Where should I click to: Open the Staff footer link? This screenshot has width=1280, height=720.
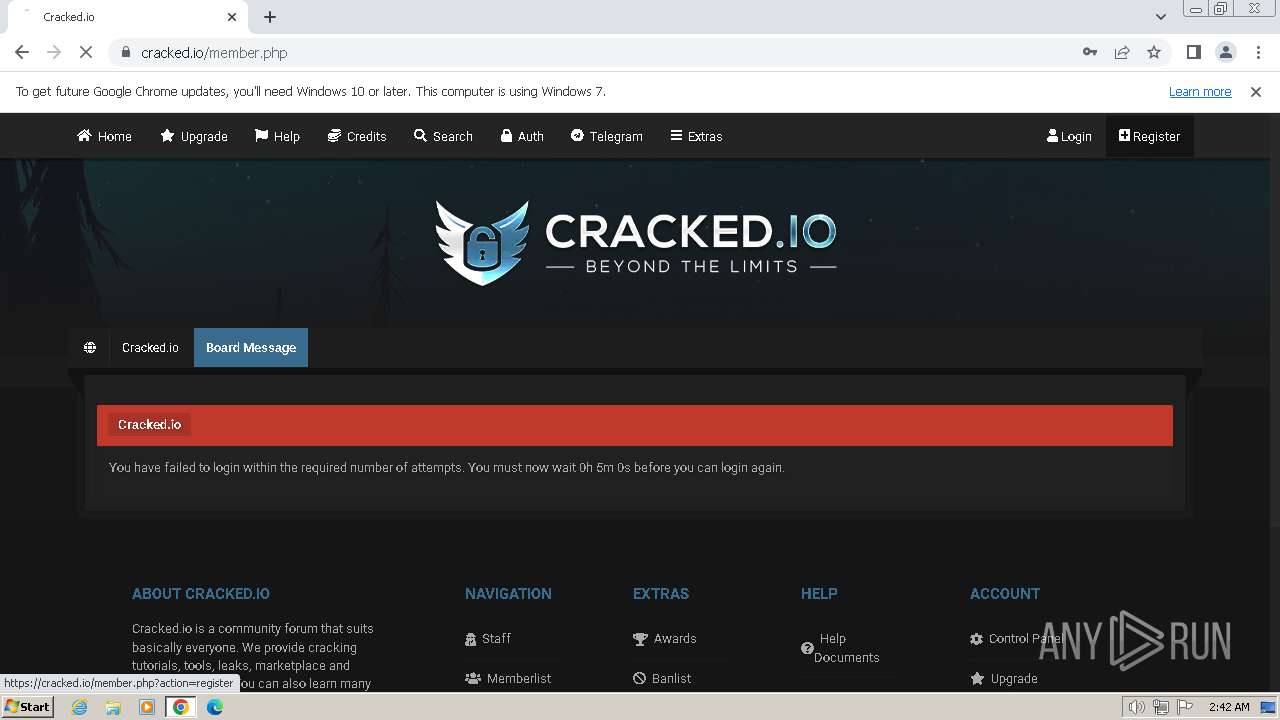point(488,639)
